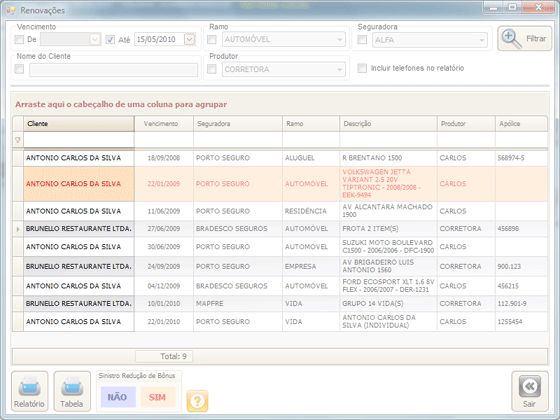Click the Tabela printer button

72,391
